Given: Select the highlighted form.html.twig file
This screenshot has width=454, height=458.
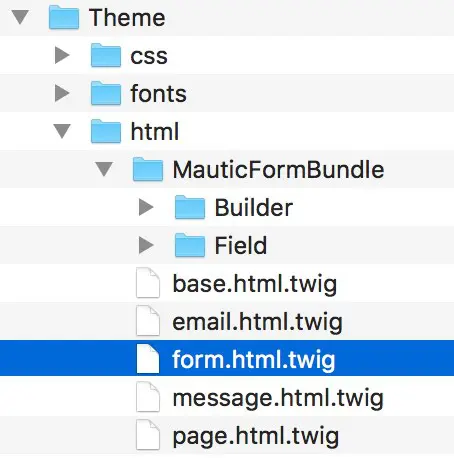Looking at the screenshot, I should [x=227, y=358].
